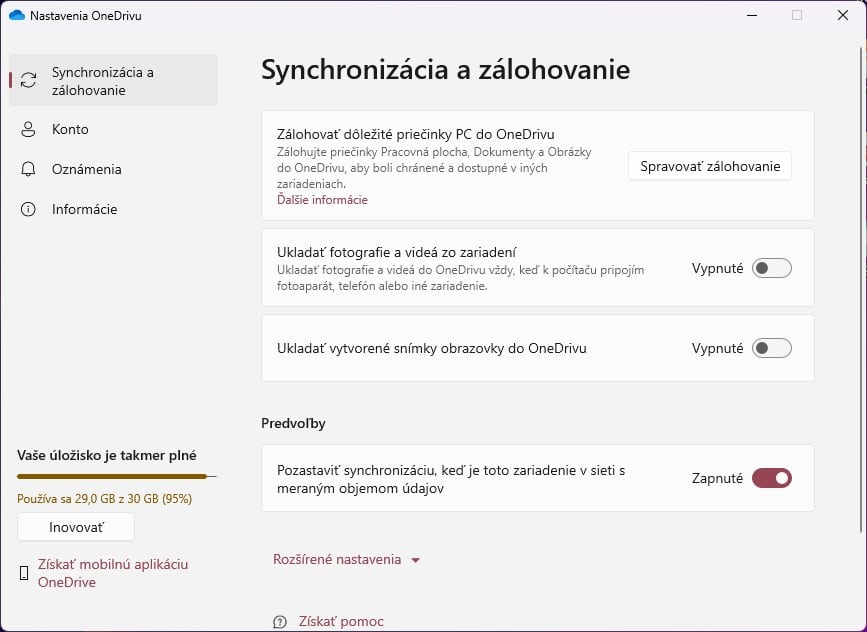Click the bell icon beside Oznámenia
This screenshot has height=632, width=867.
[x=28, y=169]
